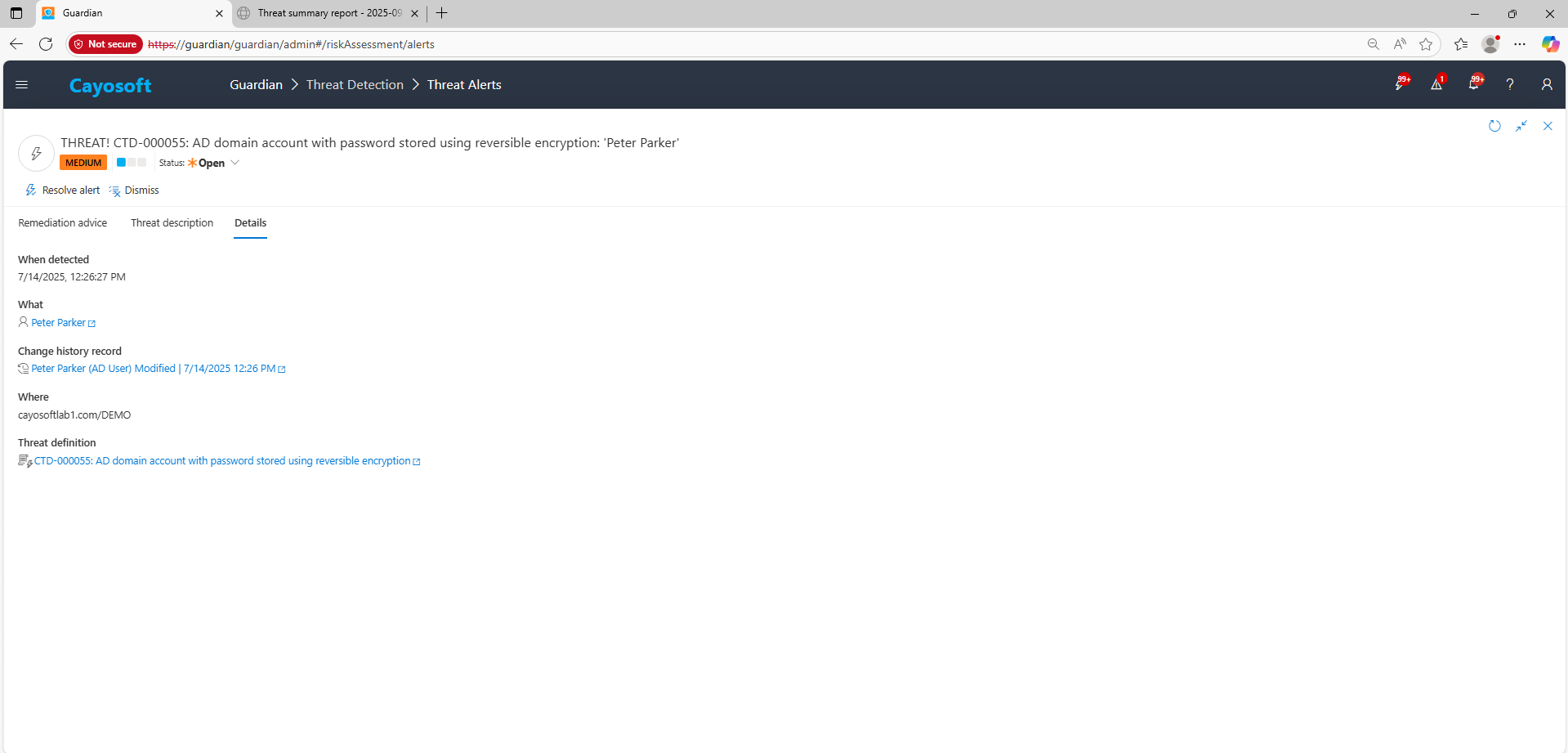Open the hamburger navigation menu
Image resolution: width=1568 pixels, height=753 pixels.
pos(22,85)
